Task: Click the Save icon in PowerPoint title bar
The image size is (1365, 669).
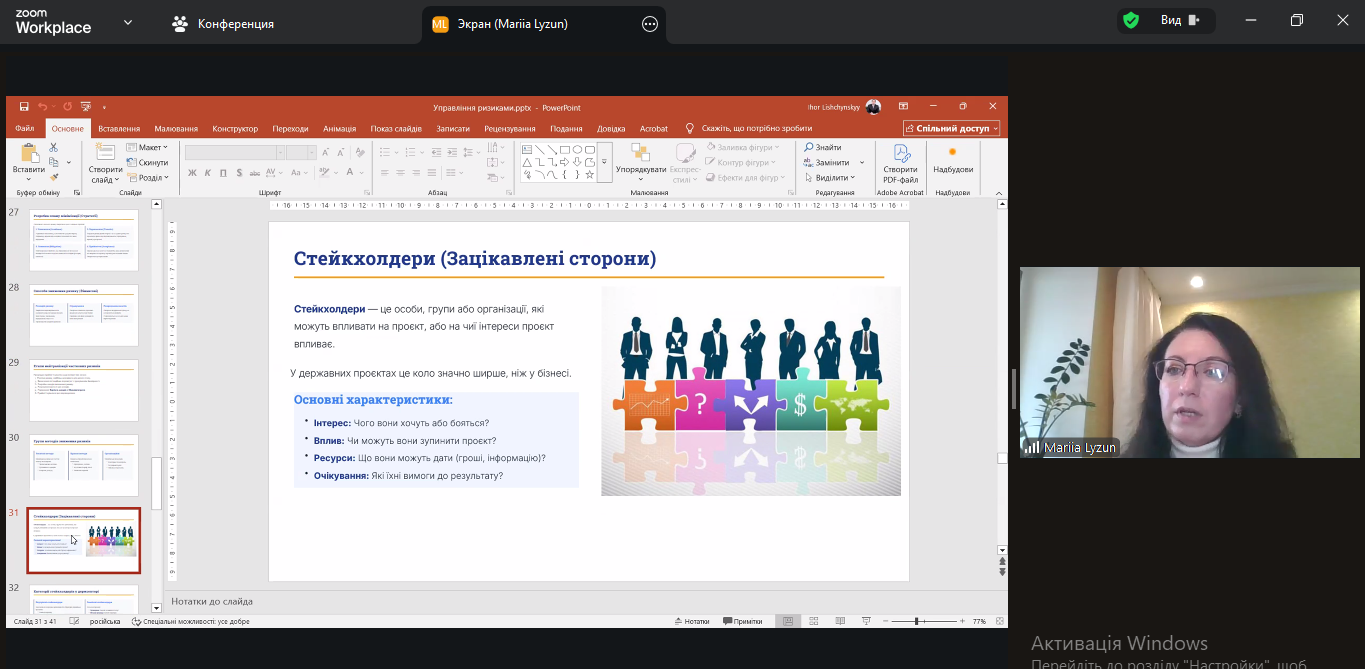Action: (x=24, y=107)
